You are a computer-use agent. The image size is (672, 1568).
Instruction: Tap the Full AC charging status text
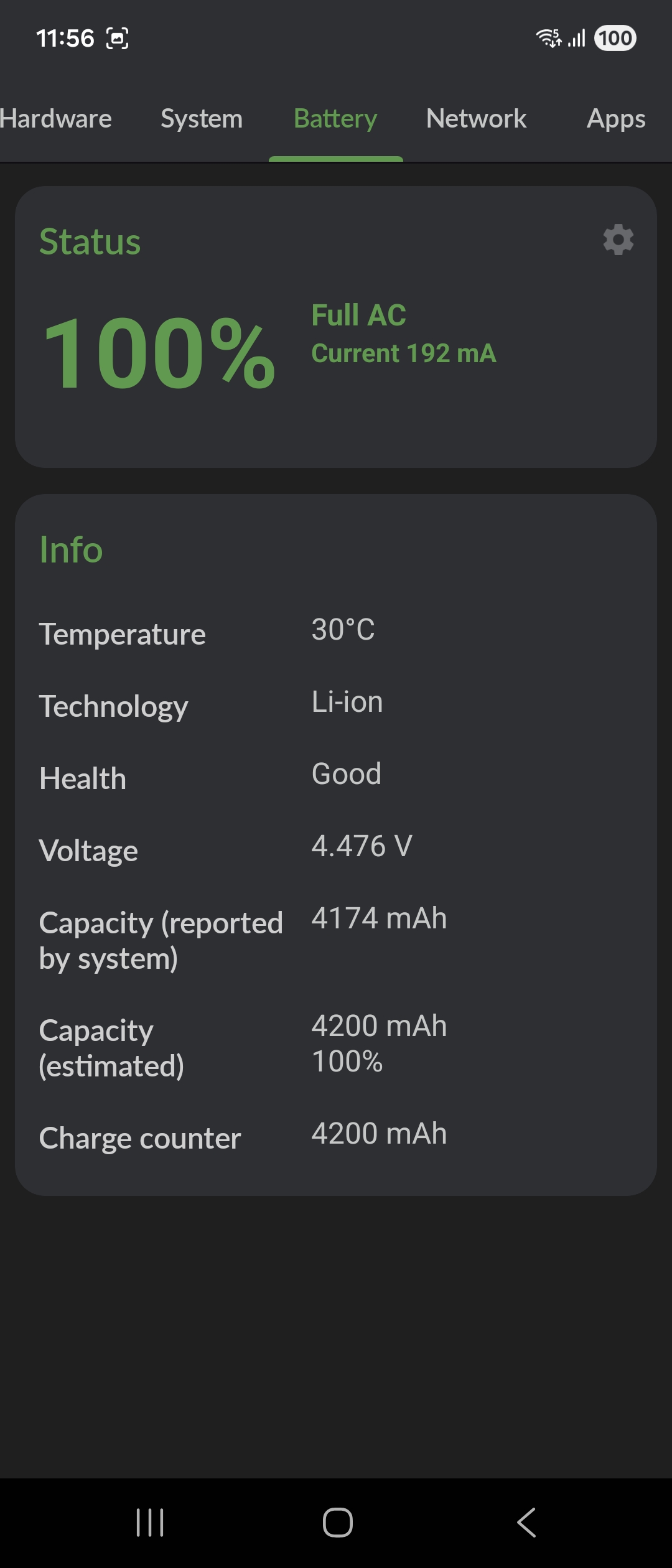coord(359,315)
